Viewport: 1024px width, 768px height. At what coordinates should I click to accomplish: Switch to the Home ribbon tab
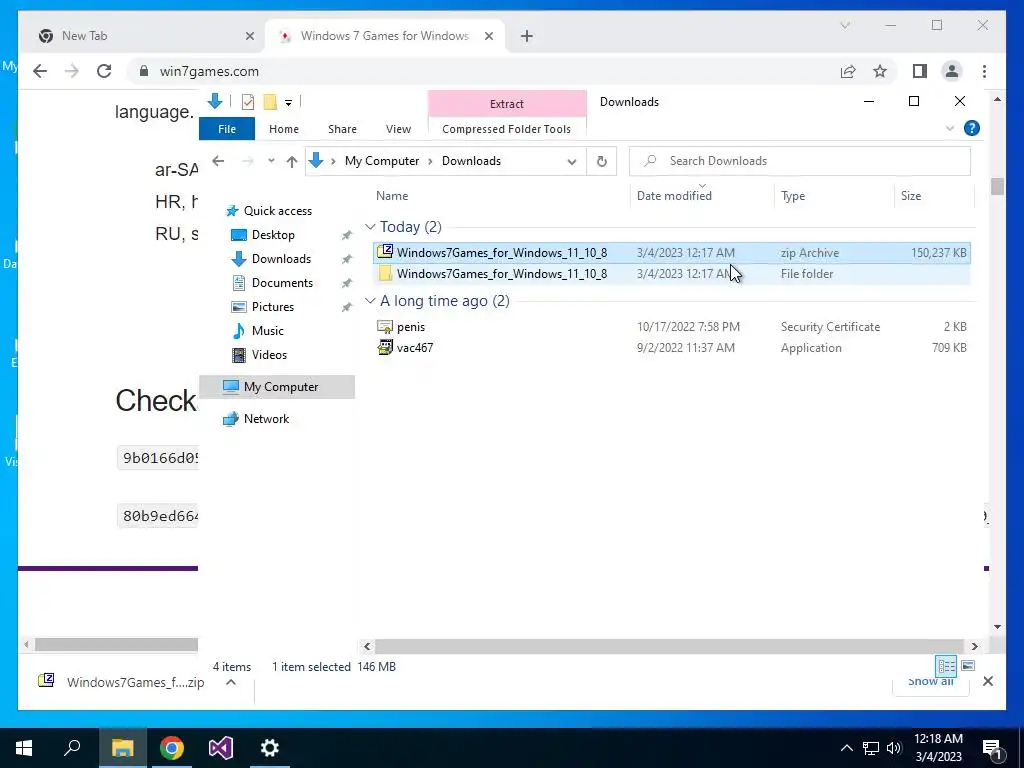pos(283,129)
